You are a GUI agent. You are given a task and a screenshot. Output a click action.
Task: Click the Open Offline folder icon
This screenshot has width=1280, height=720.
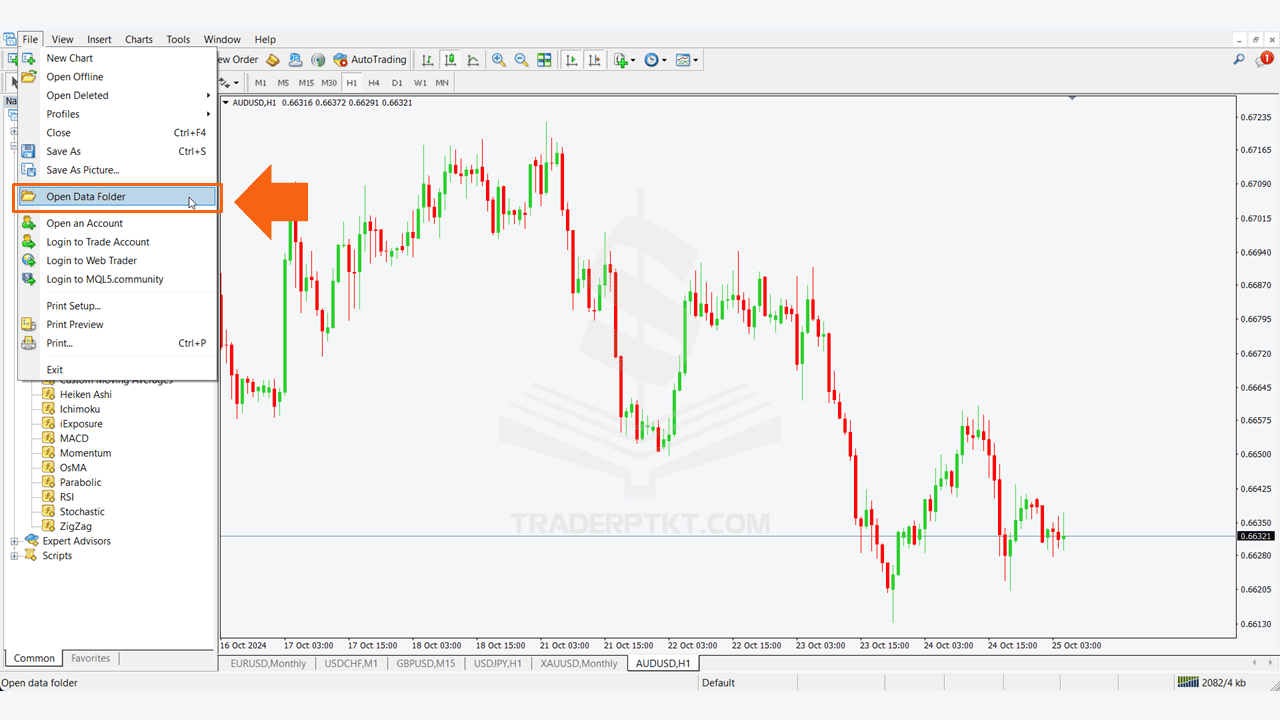[x=28, y=77]
